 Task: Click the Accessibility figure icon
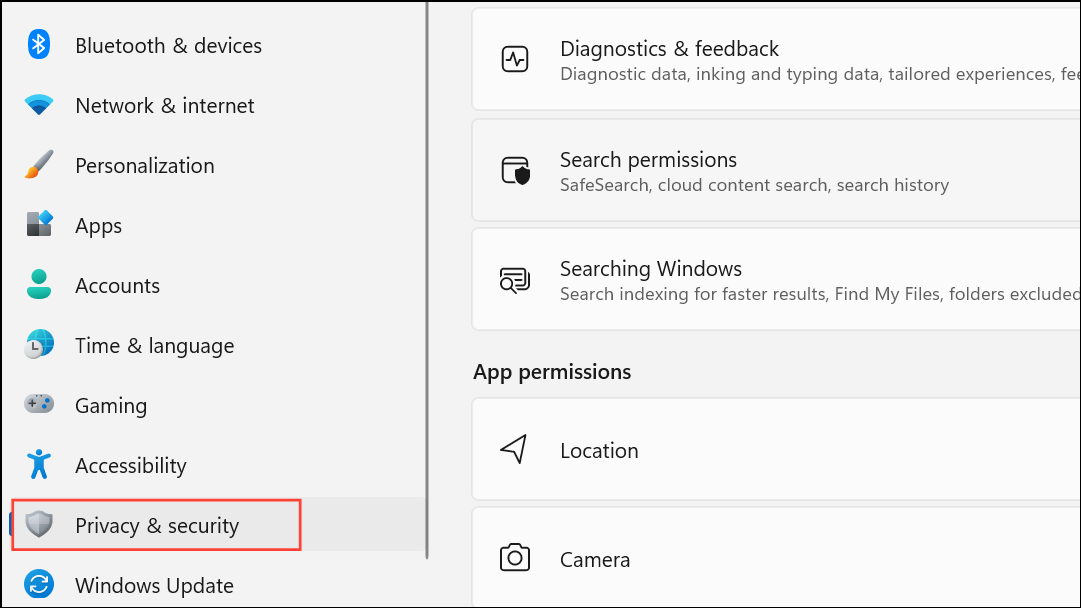(x=39, y=464)
